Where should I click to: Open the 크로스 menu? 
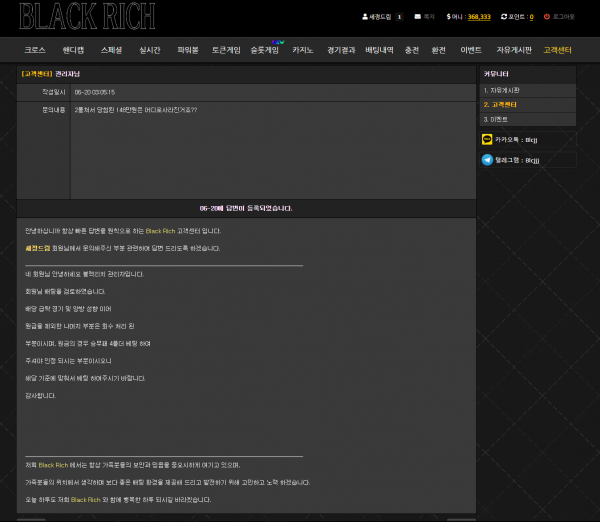point(35,49)
